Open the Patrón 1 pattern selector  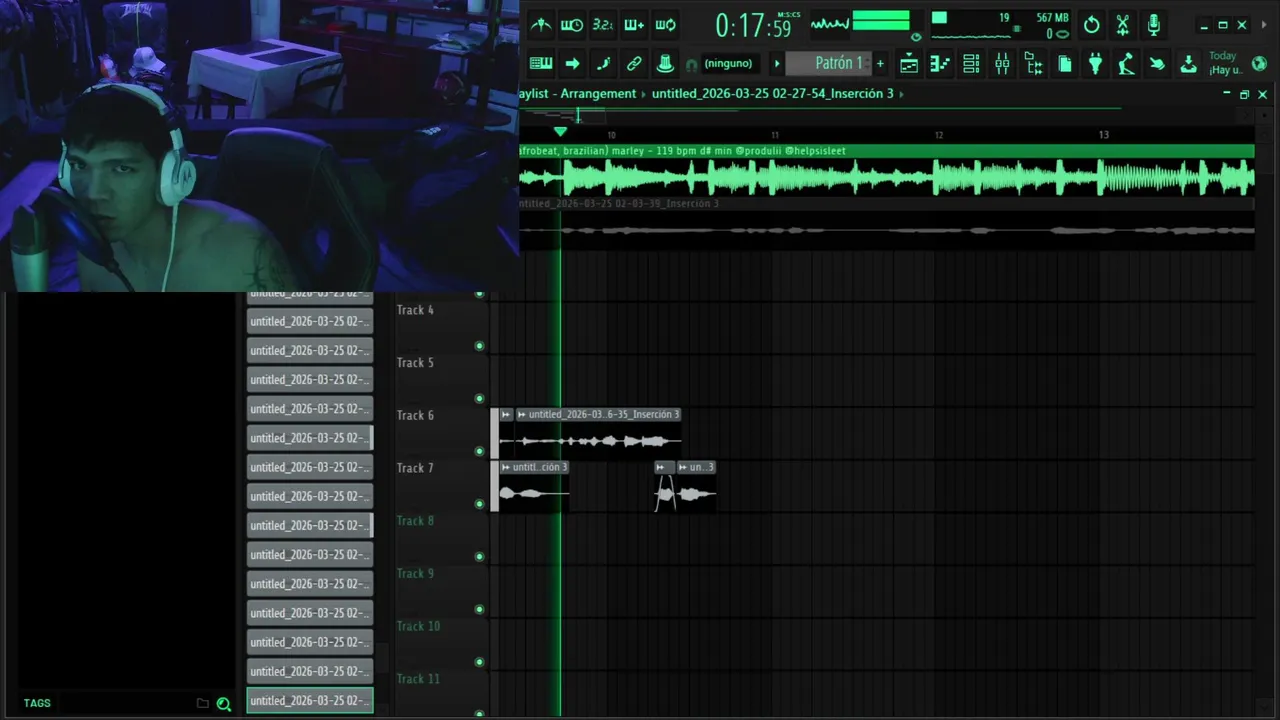[829, 64]
